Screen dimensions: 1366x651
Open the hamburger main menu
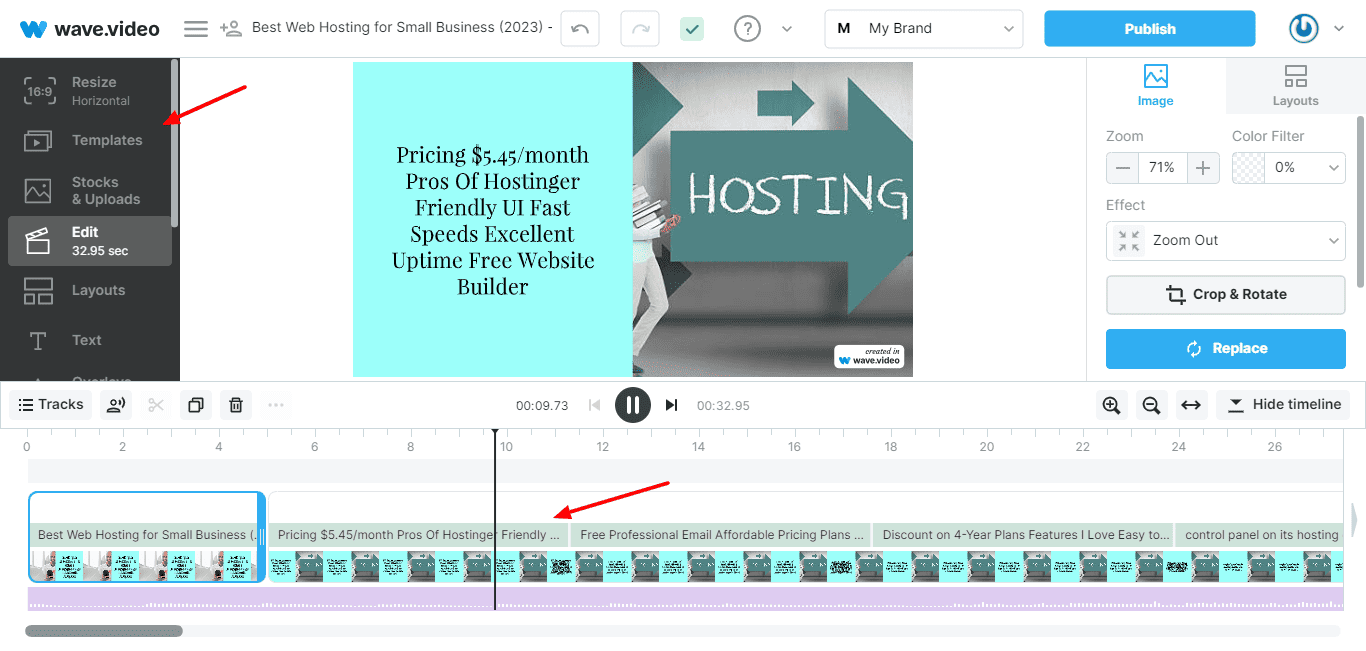click(196, 29)
